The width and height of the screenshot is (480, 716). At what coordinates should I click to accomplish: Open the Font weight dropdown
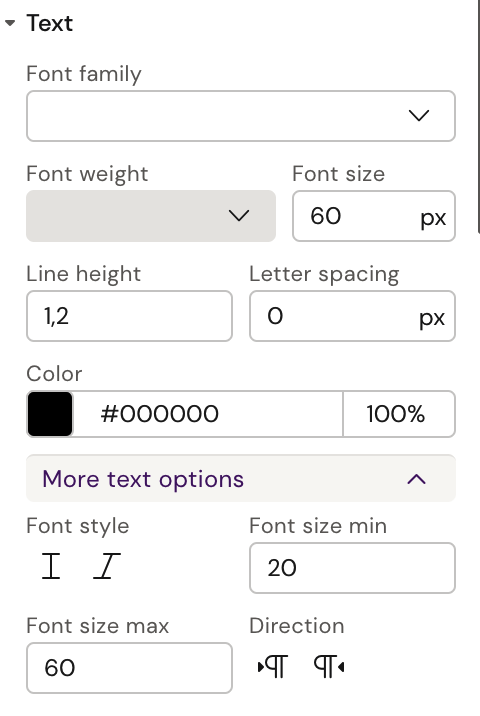pos(151,216)
